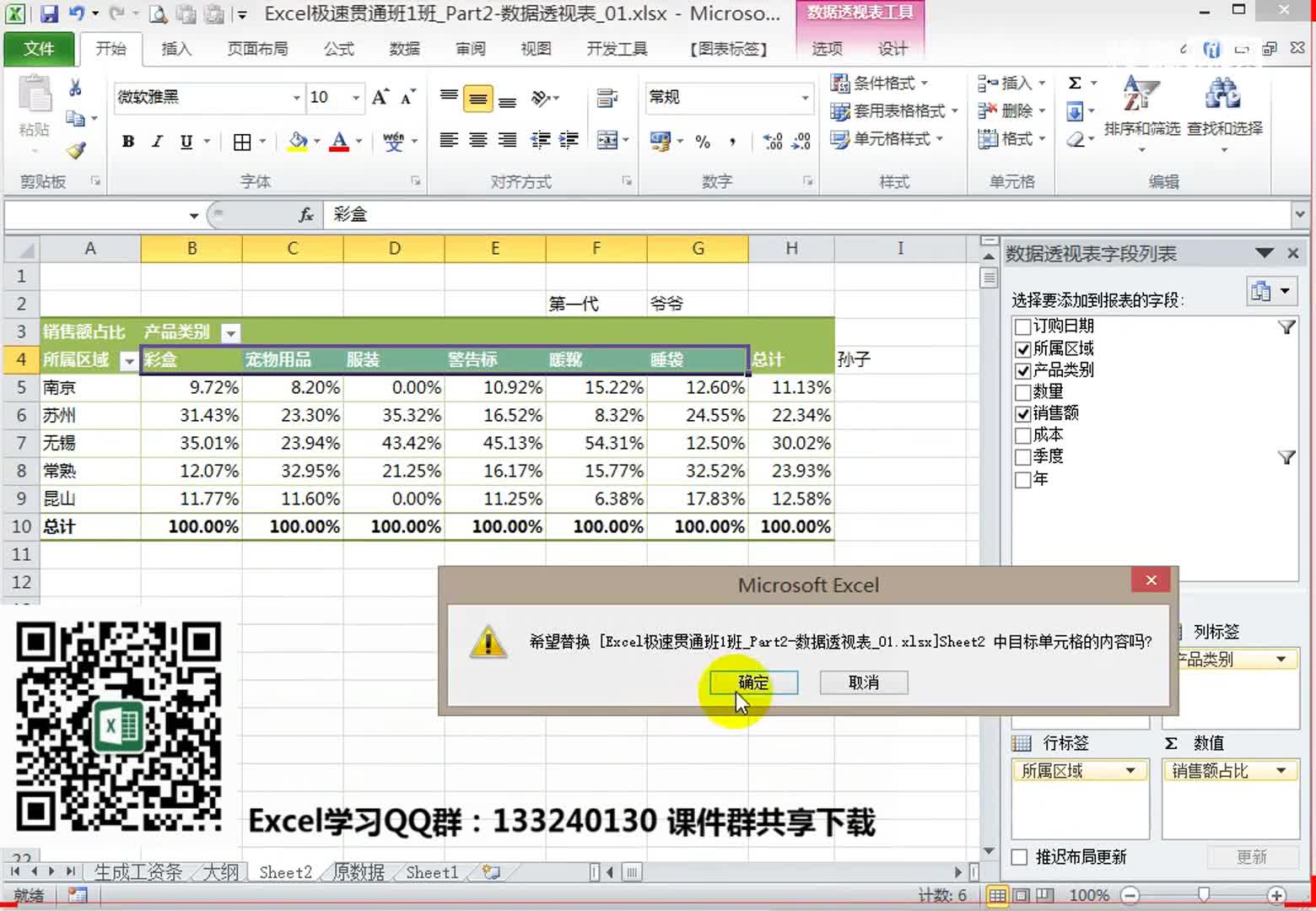Image resolution: width=1316 pixels, height=911 pixels.
Task: Click column header H
Action: (x=791, y=248)
